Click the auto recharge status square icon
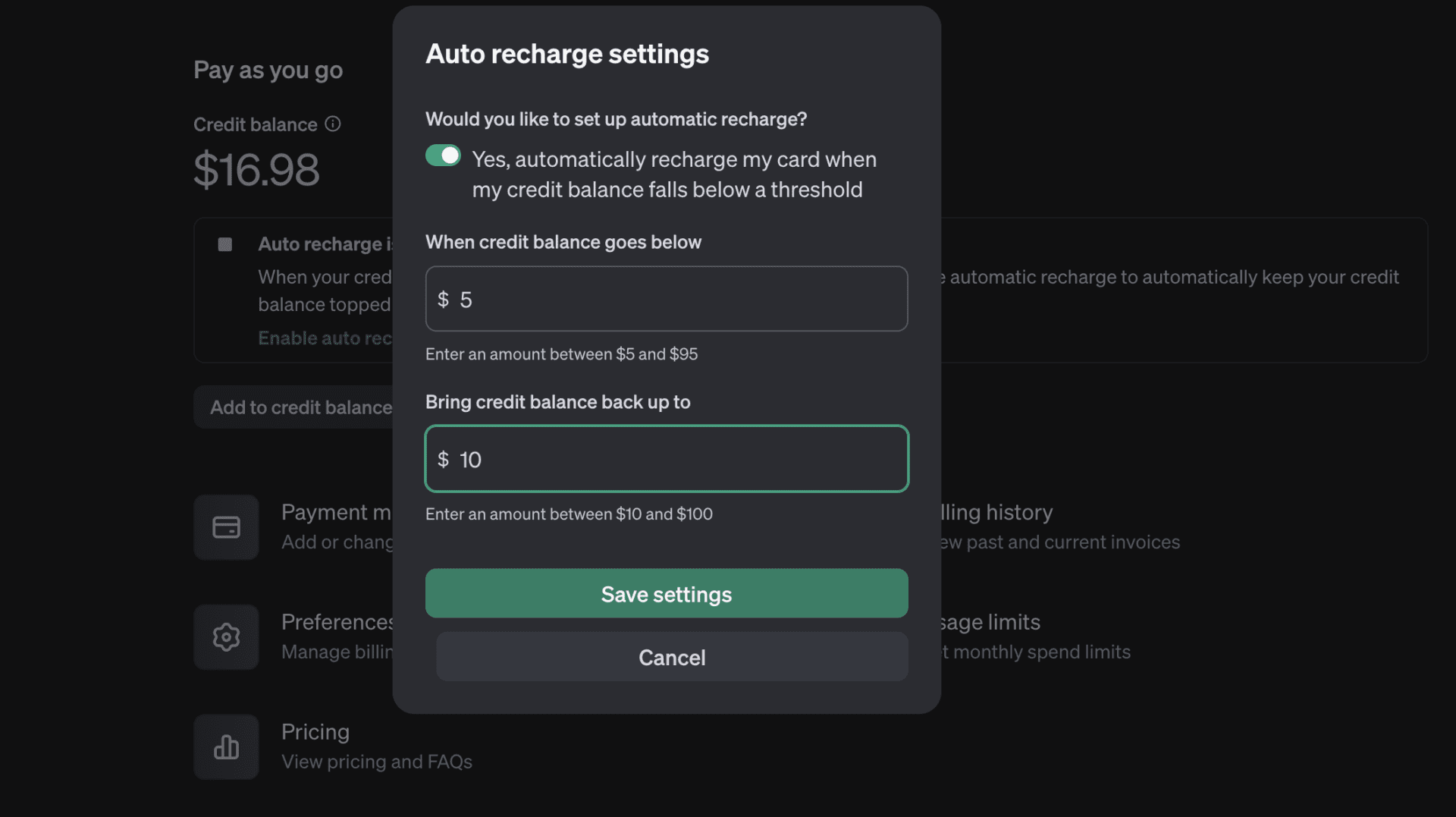1456x817 pixels. (x=225, y=244)
